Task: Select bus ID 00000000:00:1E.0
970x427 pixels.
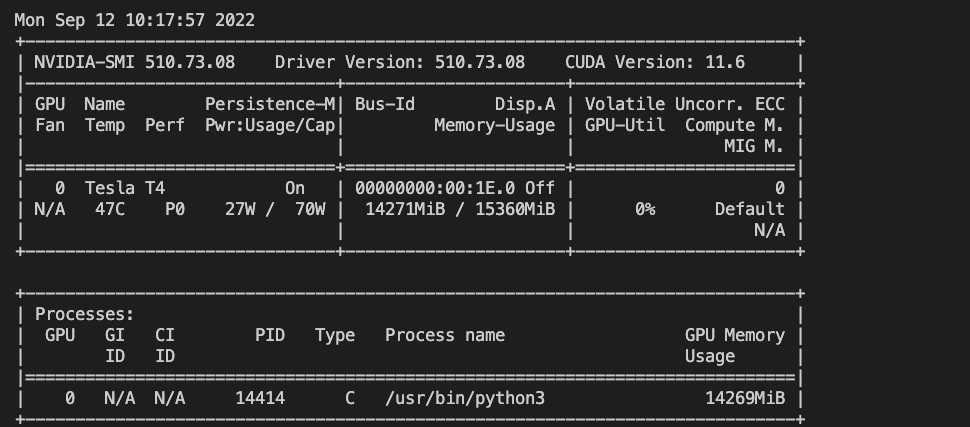Action: pyautogui.click(x=435, y=188)
